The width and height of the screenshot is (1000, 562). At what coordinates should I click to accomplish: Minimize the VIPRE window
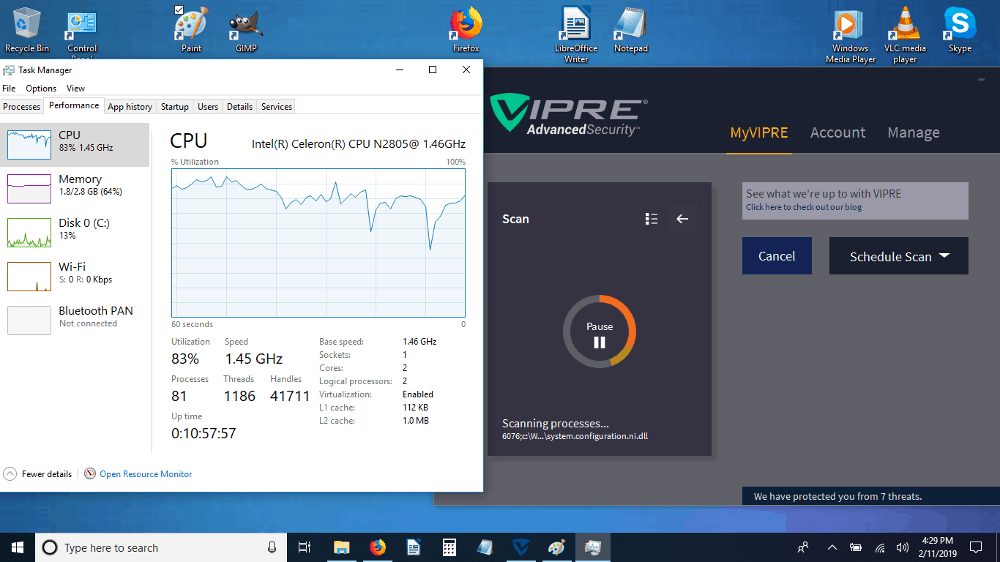981,80
